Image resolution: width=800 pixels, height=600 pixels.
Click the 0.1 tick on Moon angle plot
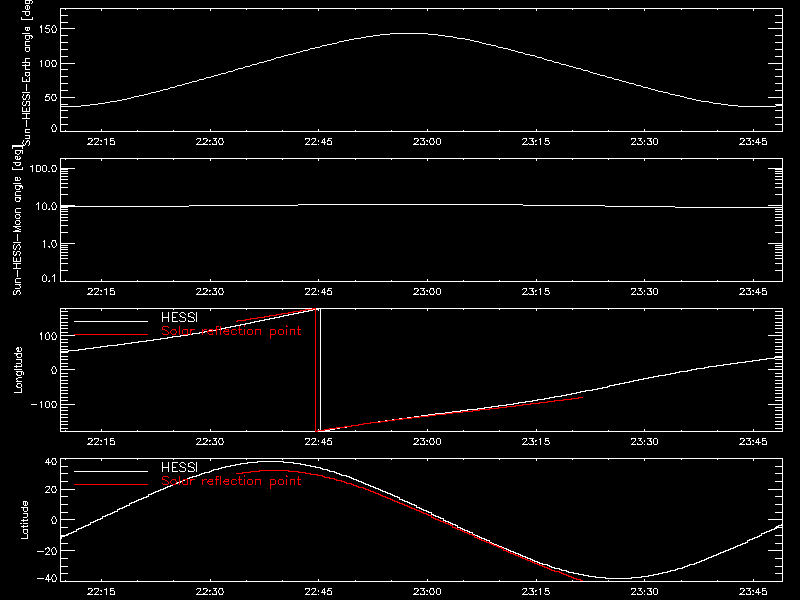49,279
